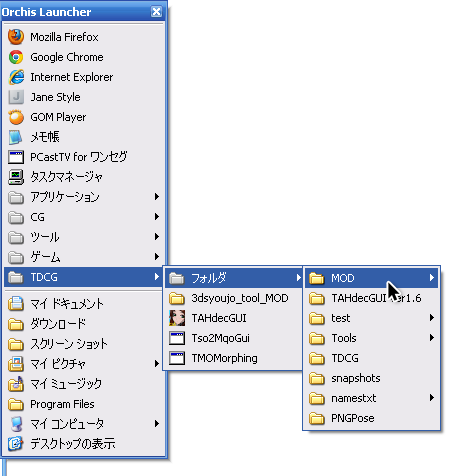
Task: Open the メモ帳 notepad icon
Action: click(15, 137)
